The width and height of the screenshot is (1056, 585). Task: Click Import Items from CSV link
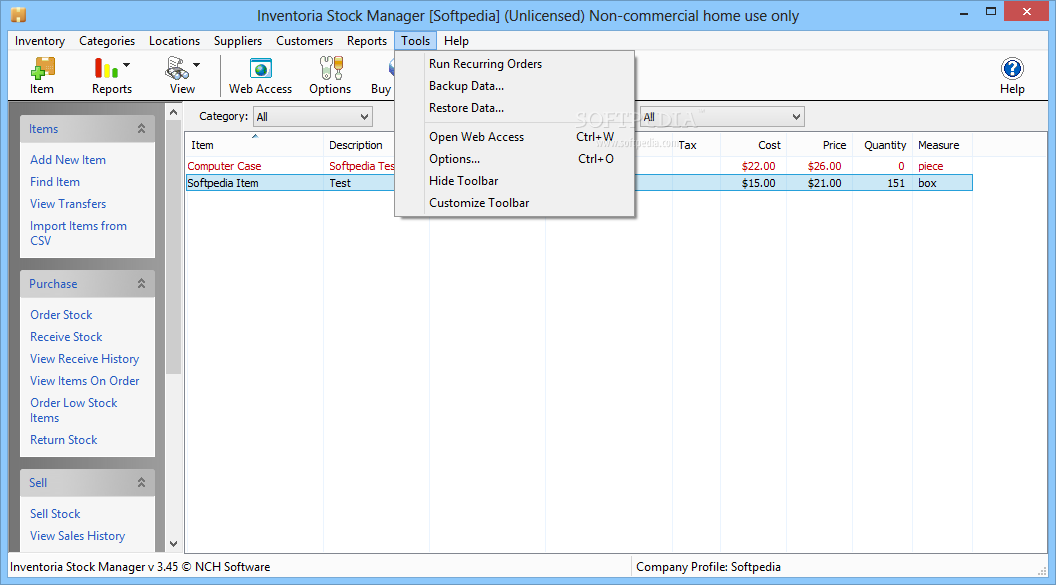point(78,233)
